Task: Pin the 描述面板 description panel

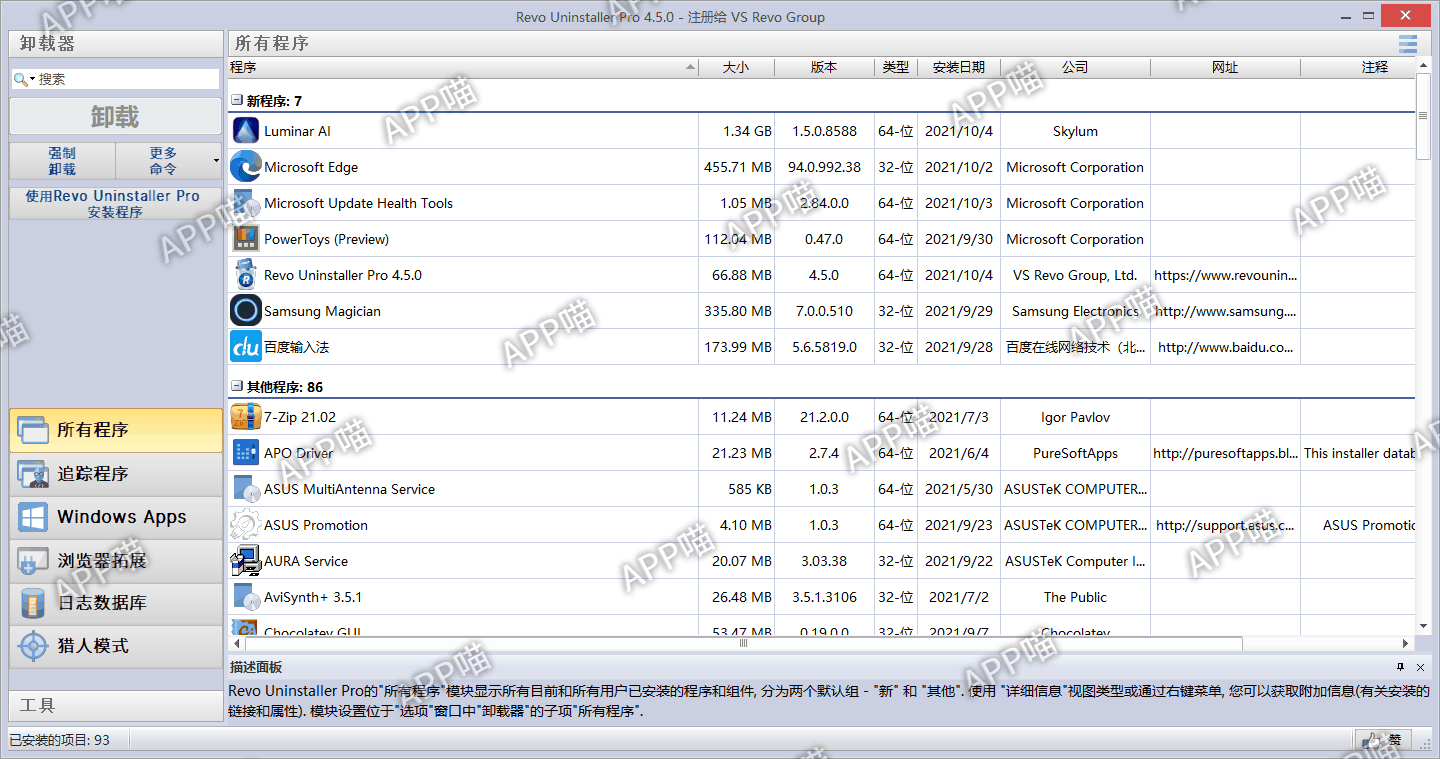Action: coord(1400,667)
